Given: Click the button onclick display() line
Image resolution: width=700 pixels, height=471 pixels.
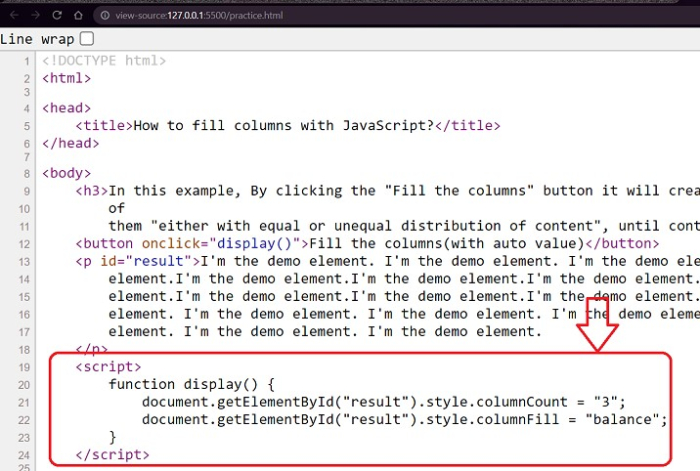Looking at the screenshot, I should [x=367, y=244].
